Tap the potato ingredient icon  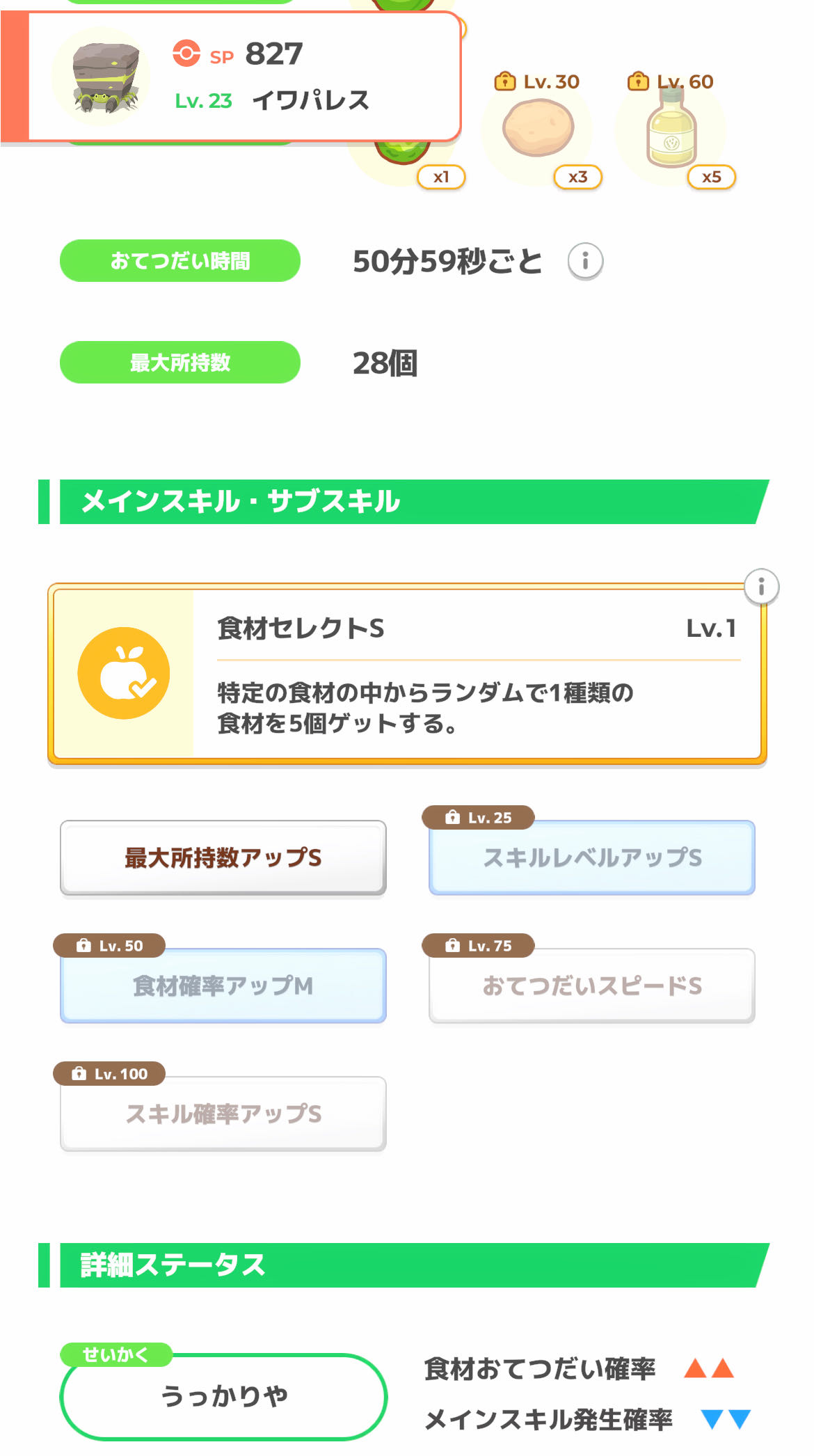[538, 129]
